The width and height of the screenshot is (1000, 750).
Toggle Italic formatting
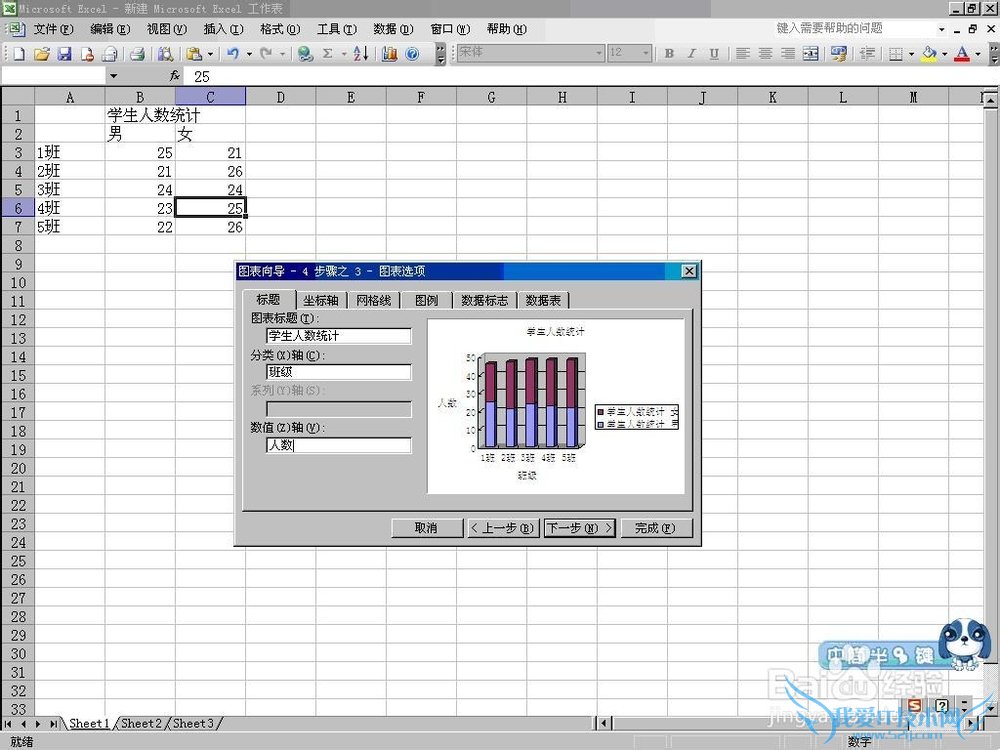pyautogui.click(x=691, y=54)
